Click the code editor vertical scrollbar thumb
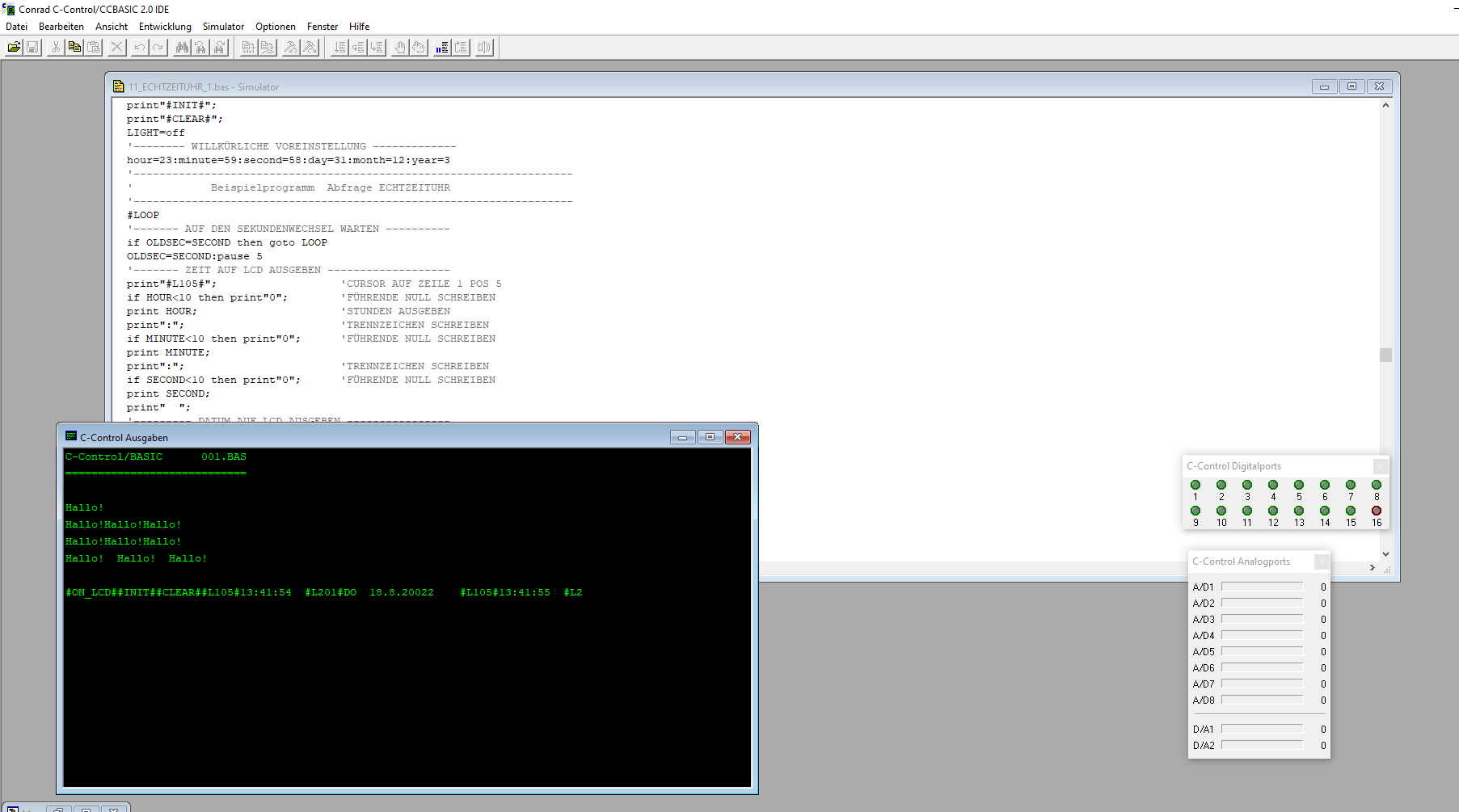 coord(1385,356)
